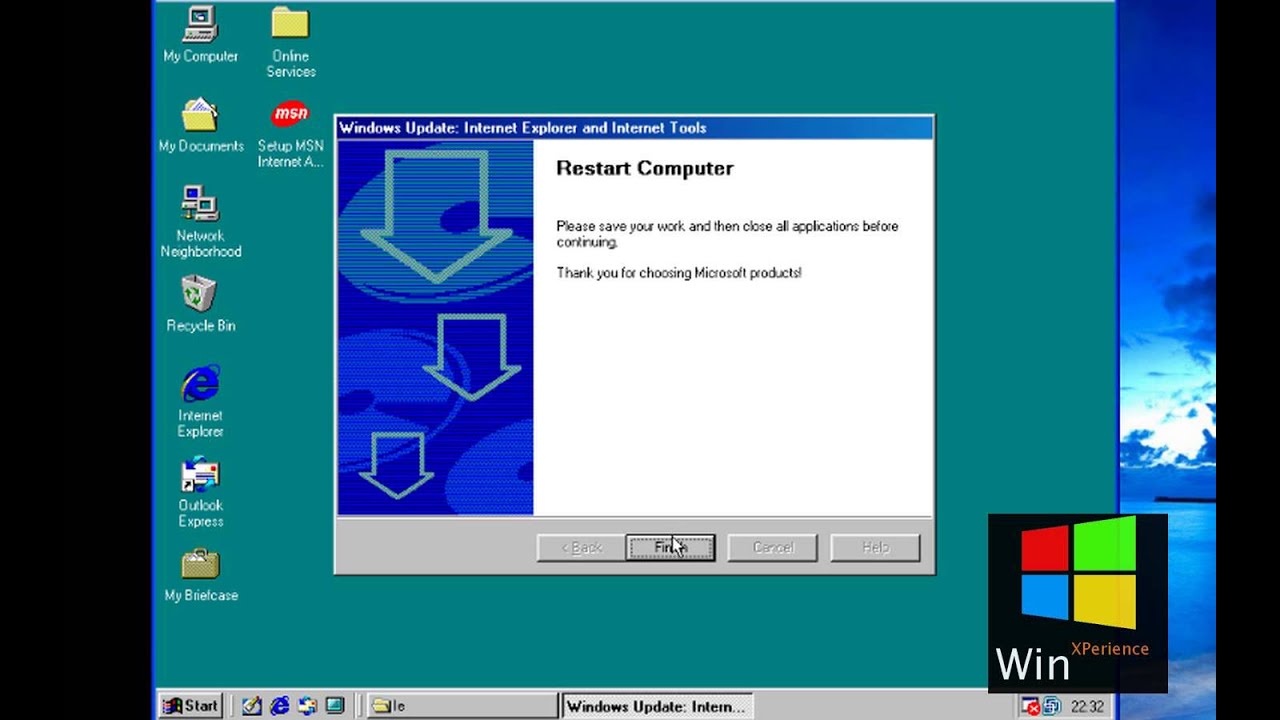The width and height of the screenshot is (1280, 720).
Task: Open Outlook Express from the Quick Launch bar
Action: point(307,704)
